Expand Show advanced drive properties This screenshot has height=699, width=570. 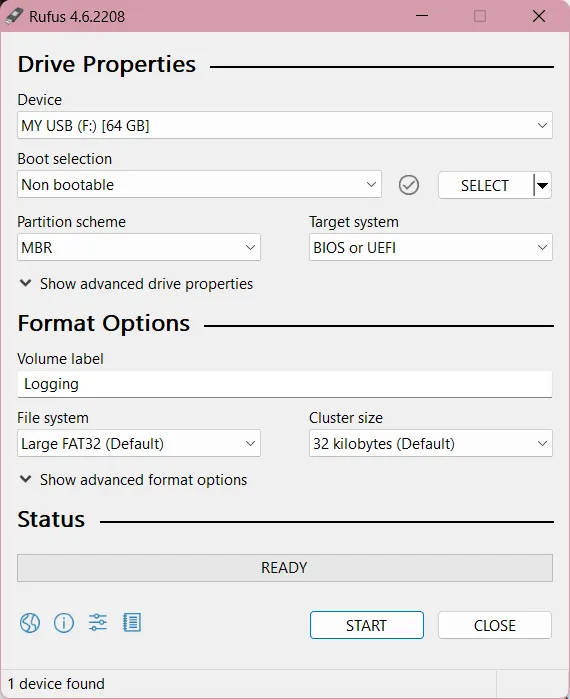point(136,284)
